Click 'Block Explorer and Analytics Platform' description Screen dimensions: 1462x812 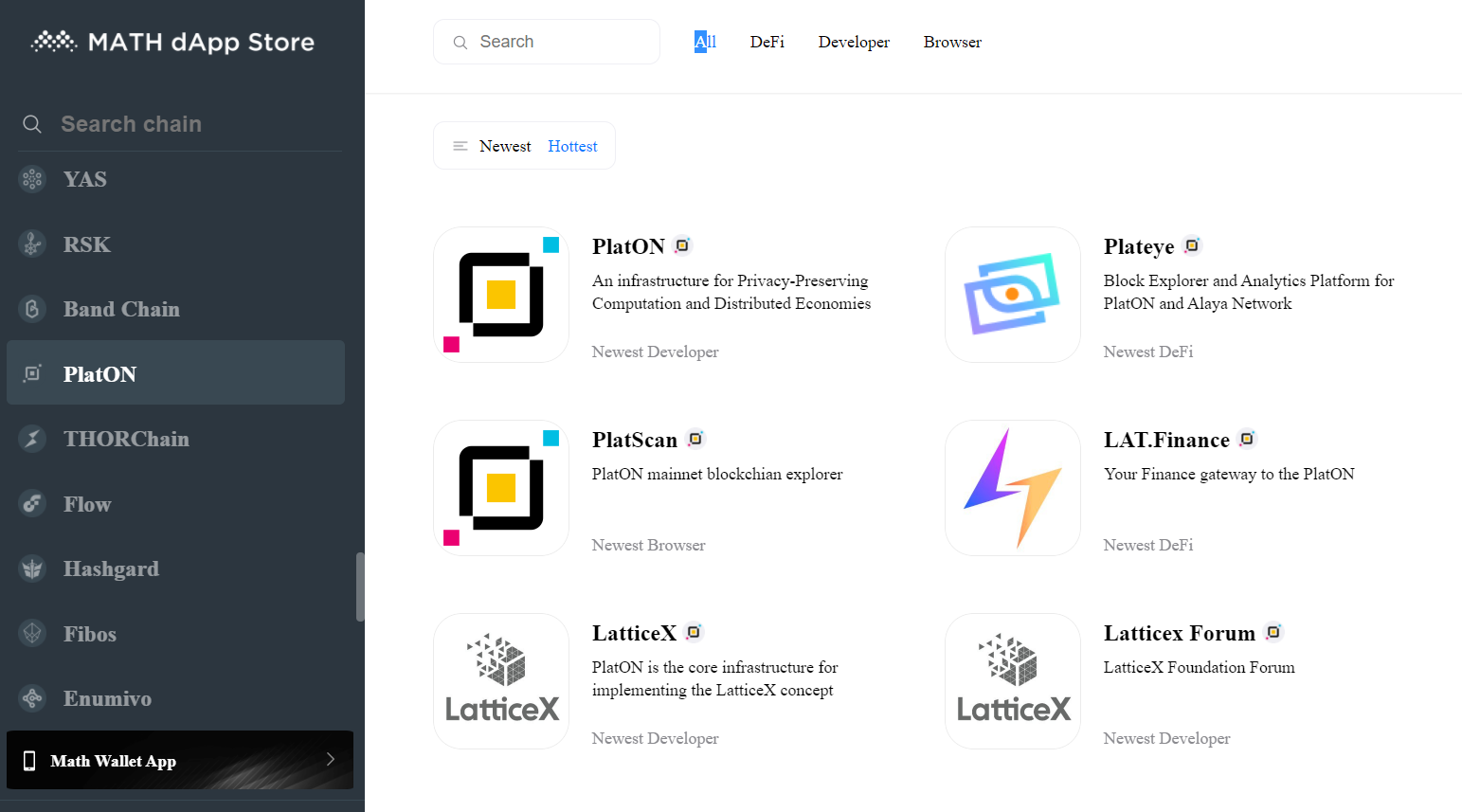tap(1249, 292)
